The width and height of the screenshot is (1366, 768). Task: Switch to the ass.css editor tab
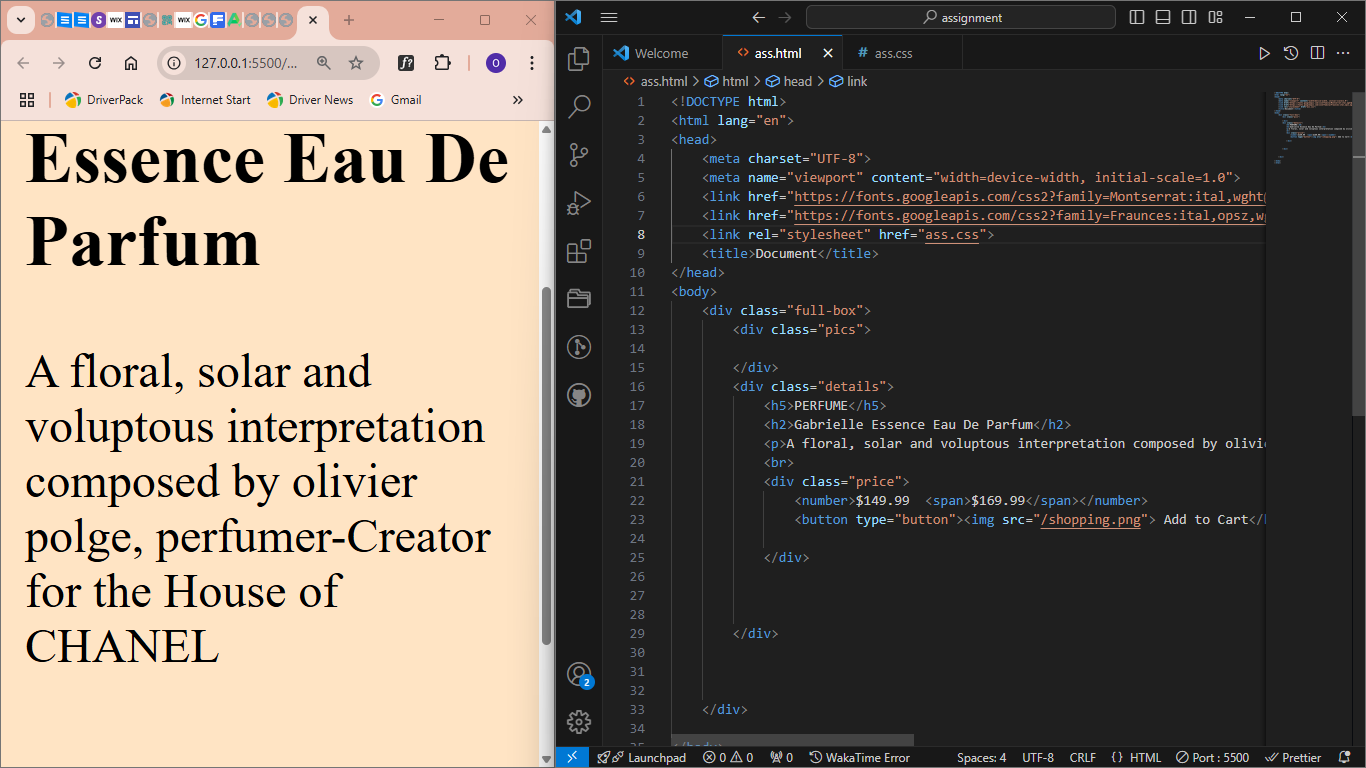(x=893, y=53)
